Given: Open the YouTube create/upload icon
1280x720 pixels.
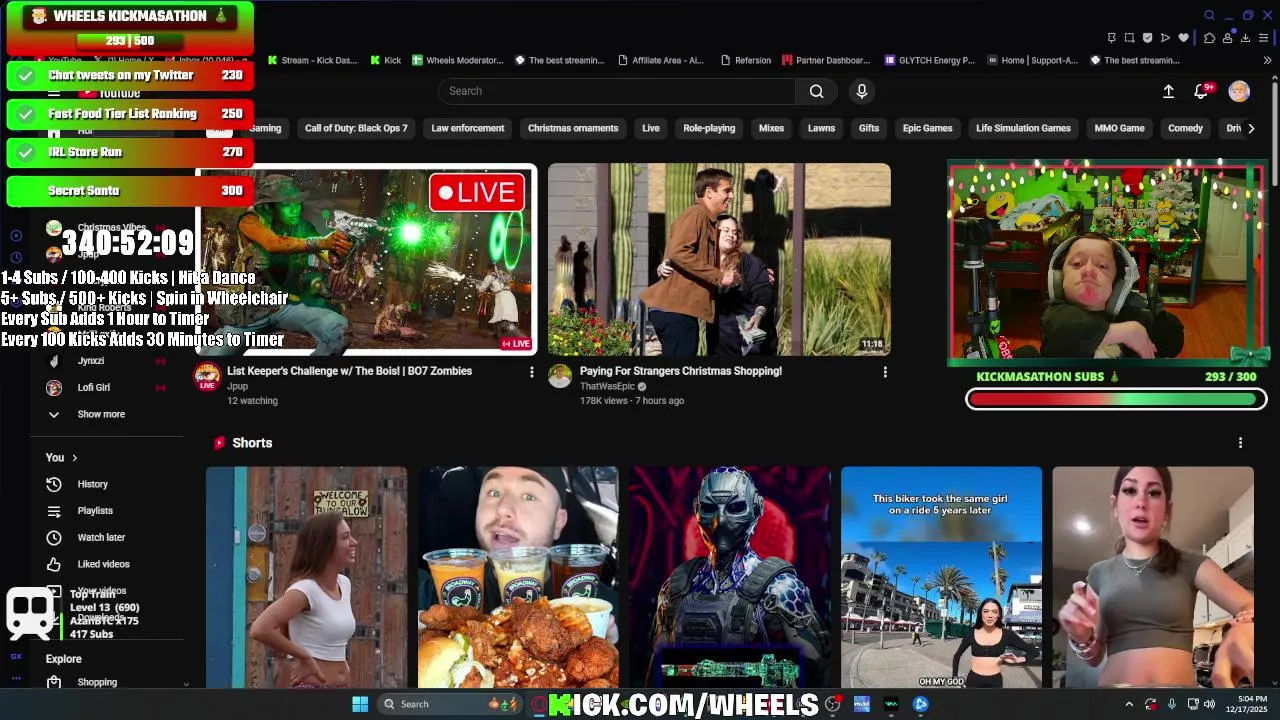Looking at the screenshot, I should pyautogui.click(x=1168, y=91).
